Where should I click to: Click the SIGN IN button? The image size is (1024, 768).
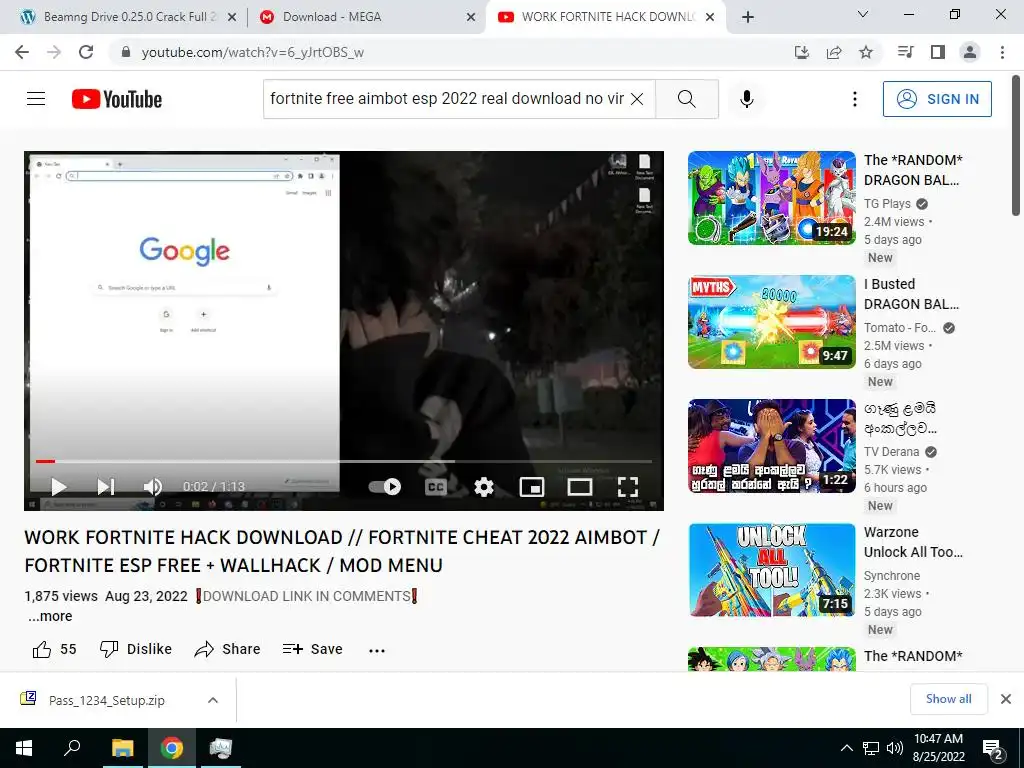pos(937,99)
